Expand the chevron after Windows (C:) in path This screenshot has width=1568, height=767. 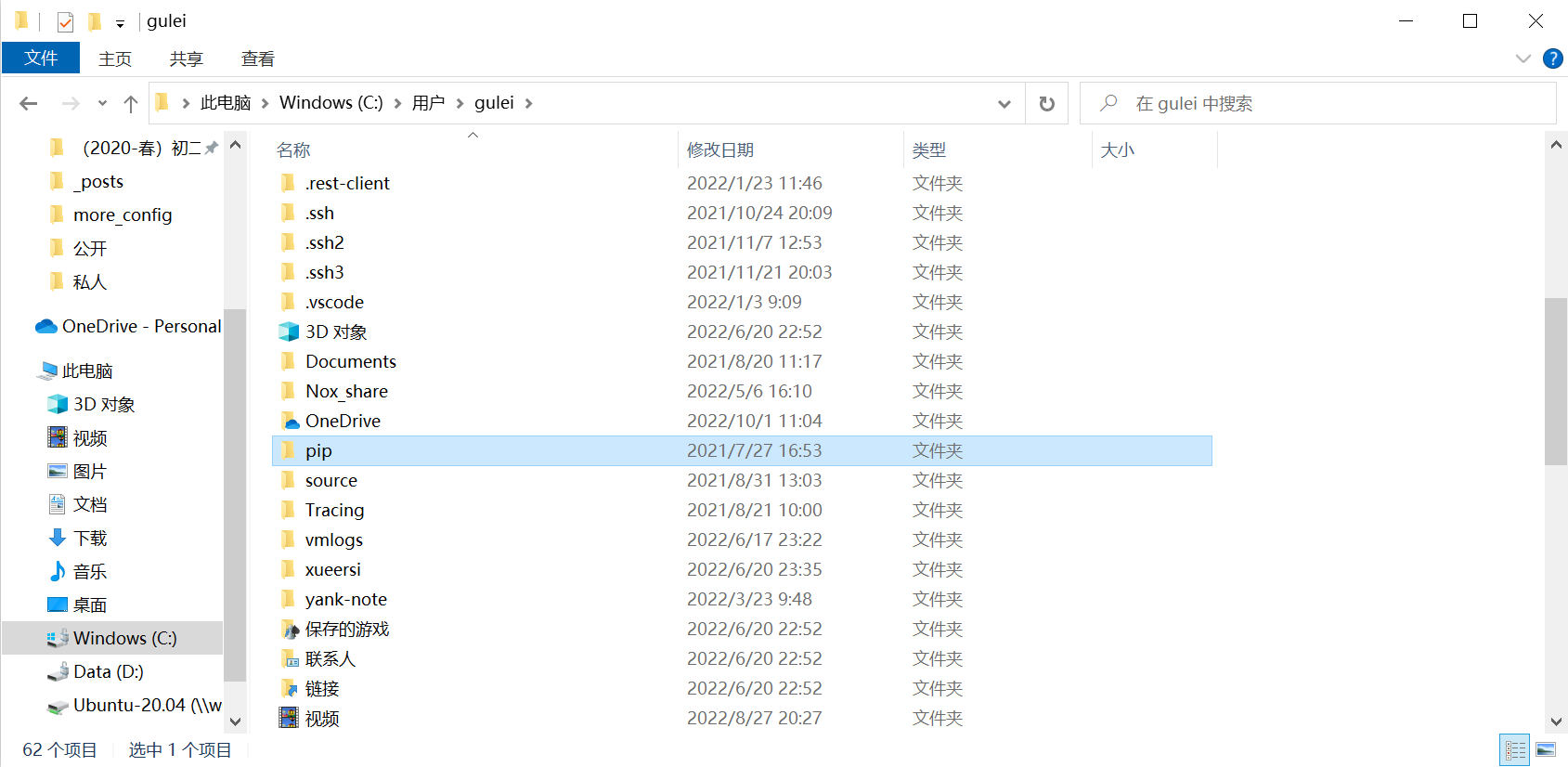397,103
